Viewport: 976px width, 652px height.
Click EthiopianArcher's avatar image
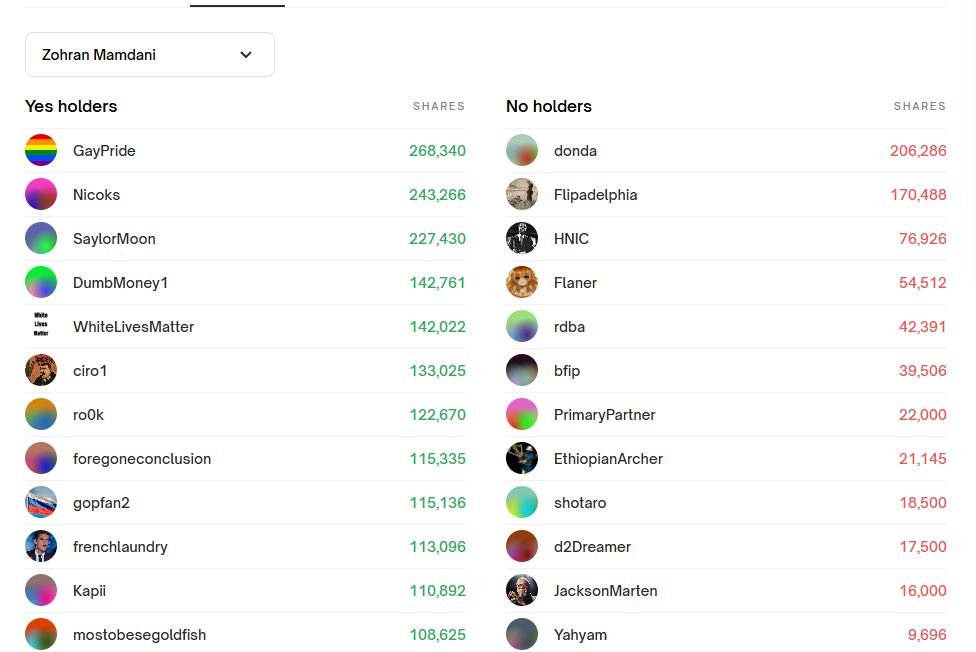[x=522, y=459]
